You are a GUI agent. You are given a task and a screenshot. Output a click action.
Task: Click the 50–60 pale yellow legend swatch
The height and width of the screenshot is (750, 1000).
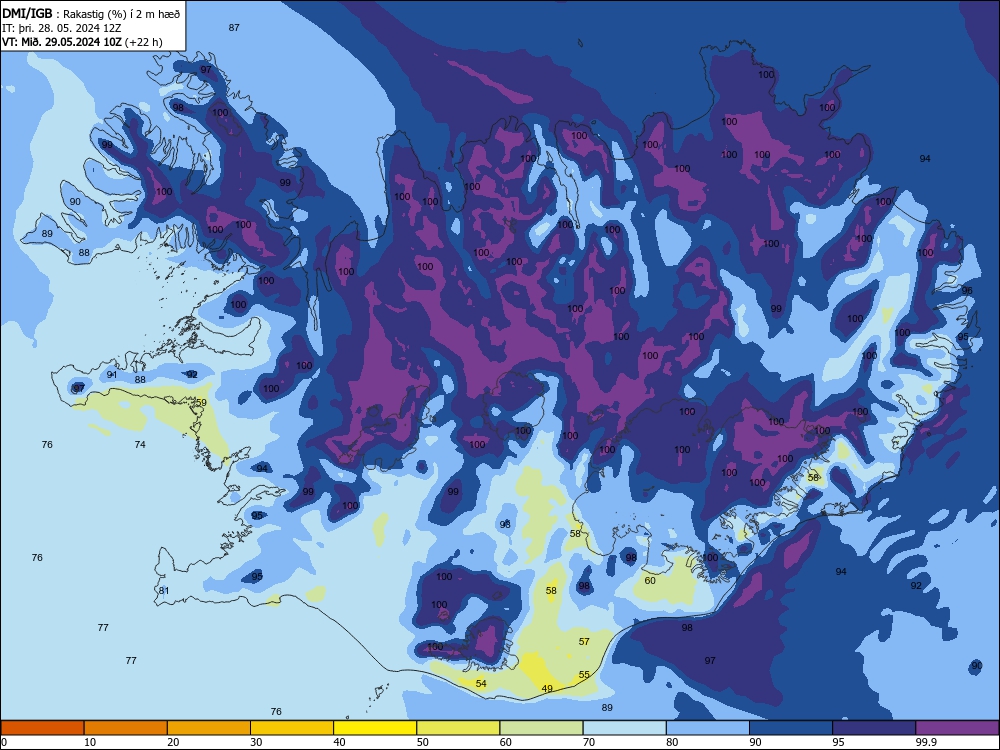(459, 728)
